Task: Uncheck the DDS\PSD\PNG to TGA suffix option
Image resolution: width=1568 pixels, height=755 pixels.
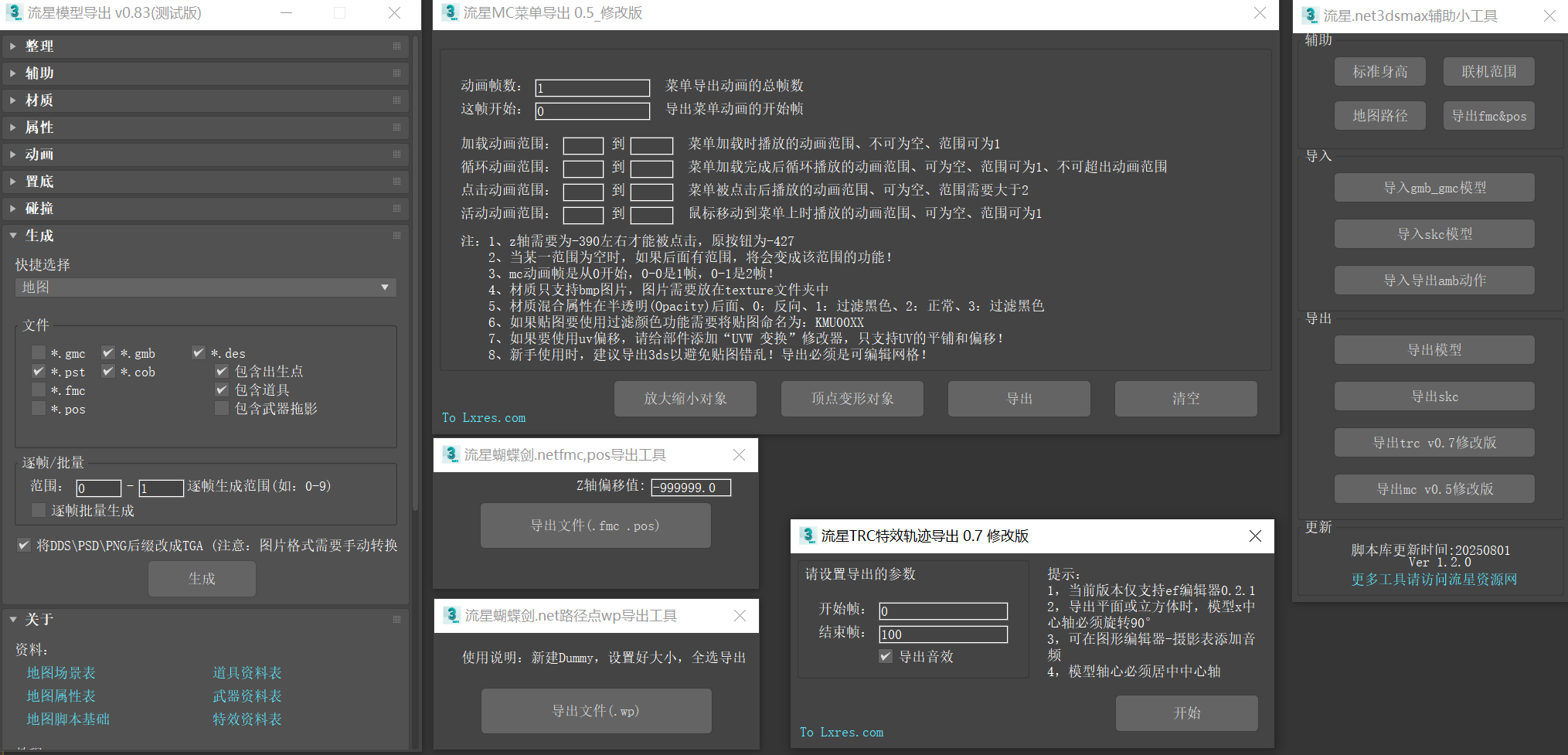Action: click(24, 546)
